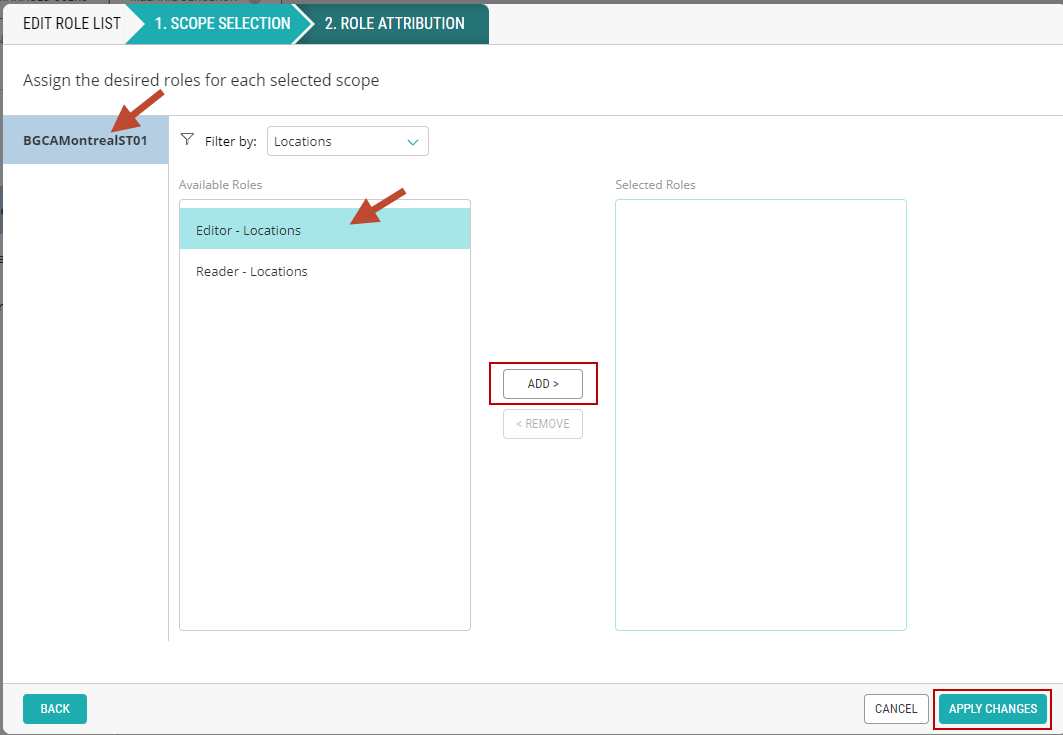Click the Selected Roles heading
Viewport: 1063px width, 735px height.
pos(655,185)
